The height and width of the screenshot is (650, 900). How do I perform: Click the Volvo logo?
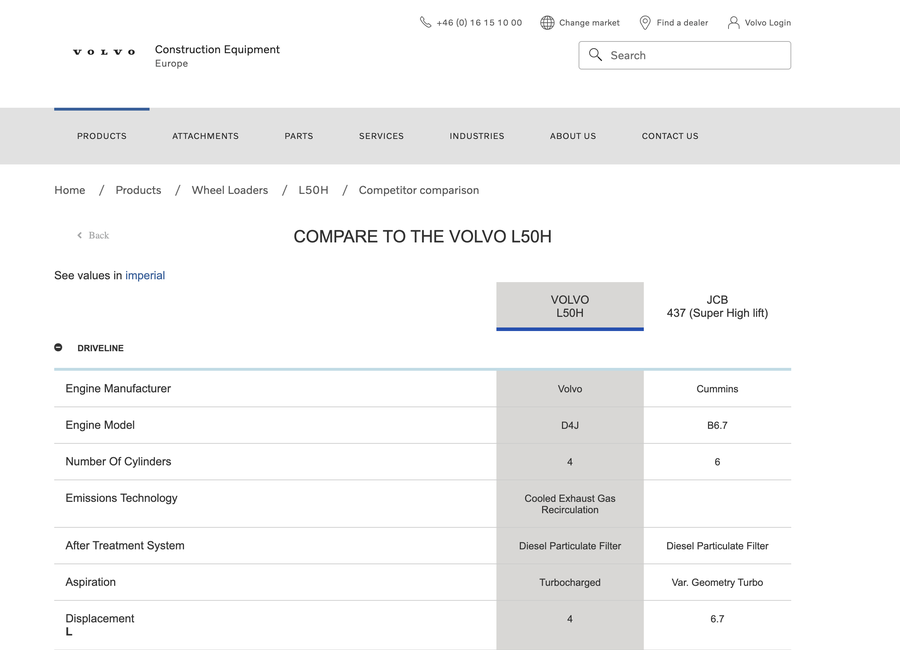click(104, 52)
